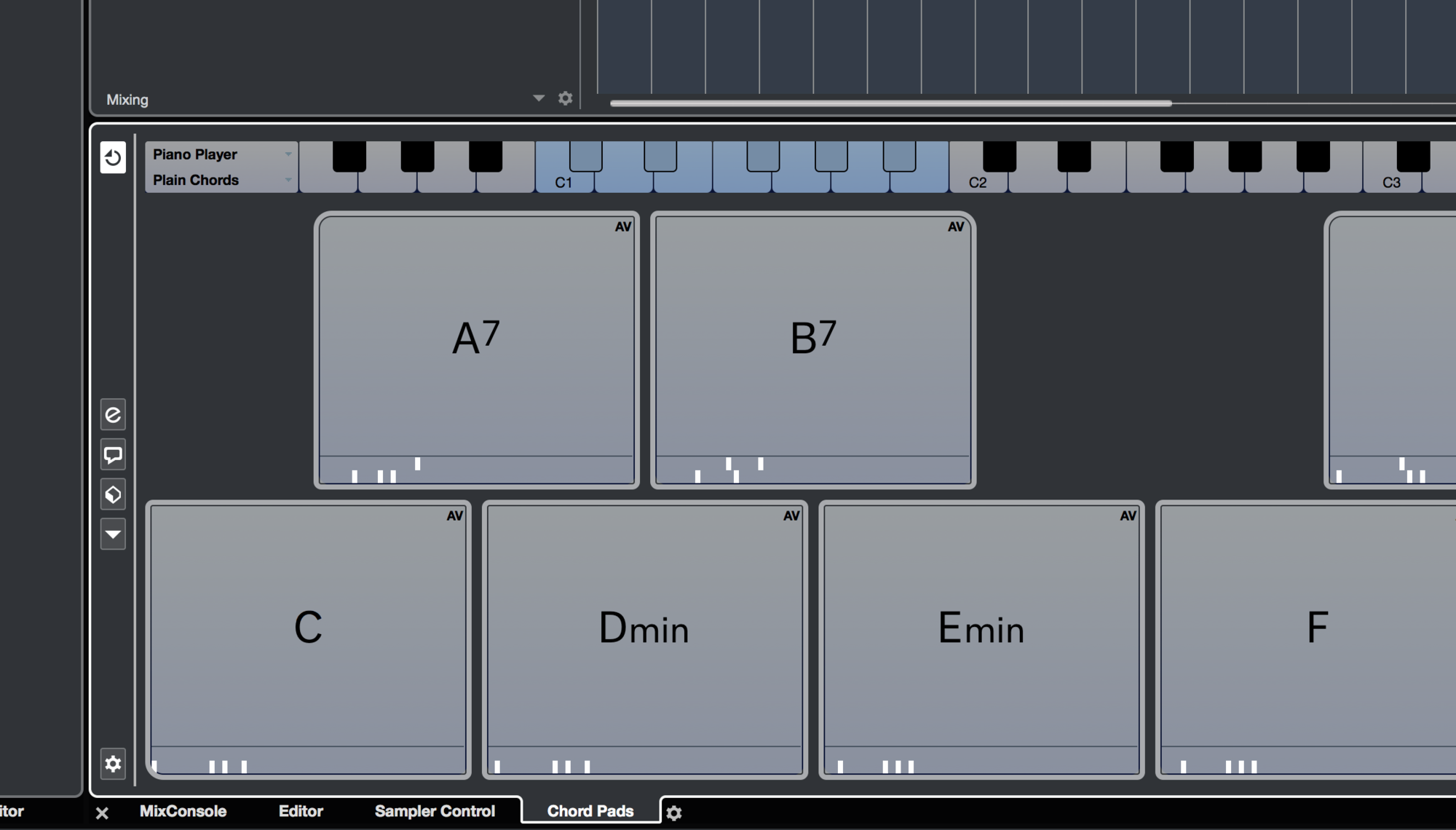Image resolution: width=1456 pixels, height=830 pixels.
Task: Toggle the AV indicator on the Dmin pad
Action: (793, 517)
